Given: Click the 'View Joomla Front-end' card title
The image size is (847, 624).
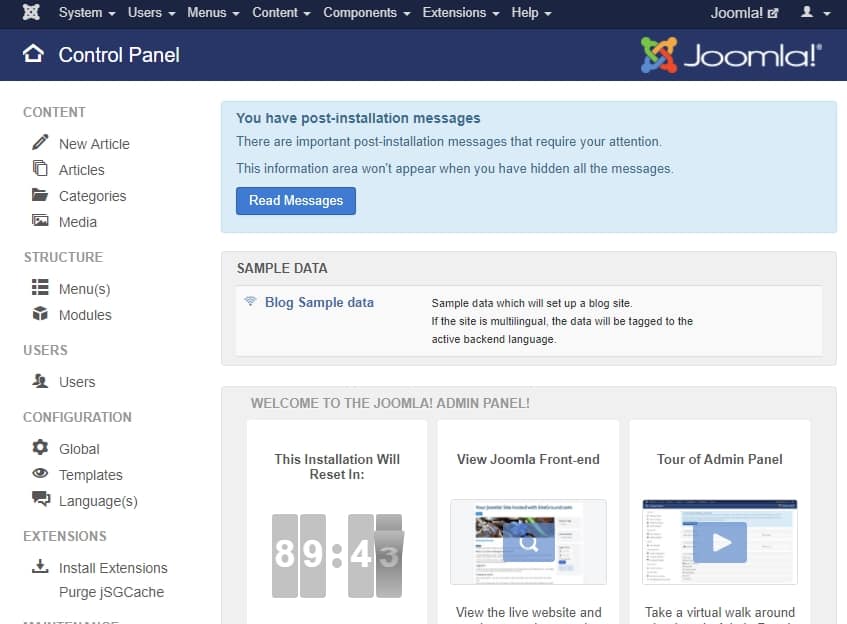Looking at the screenshot, I should pos(528,459).
